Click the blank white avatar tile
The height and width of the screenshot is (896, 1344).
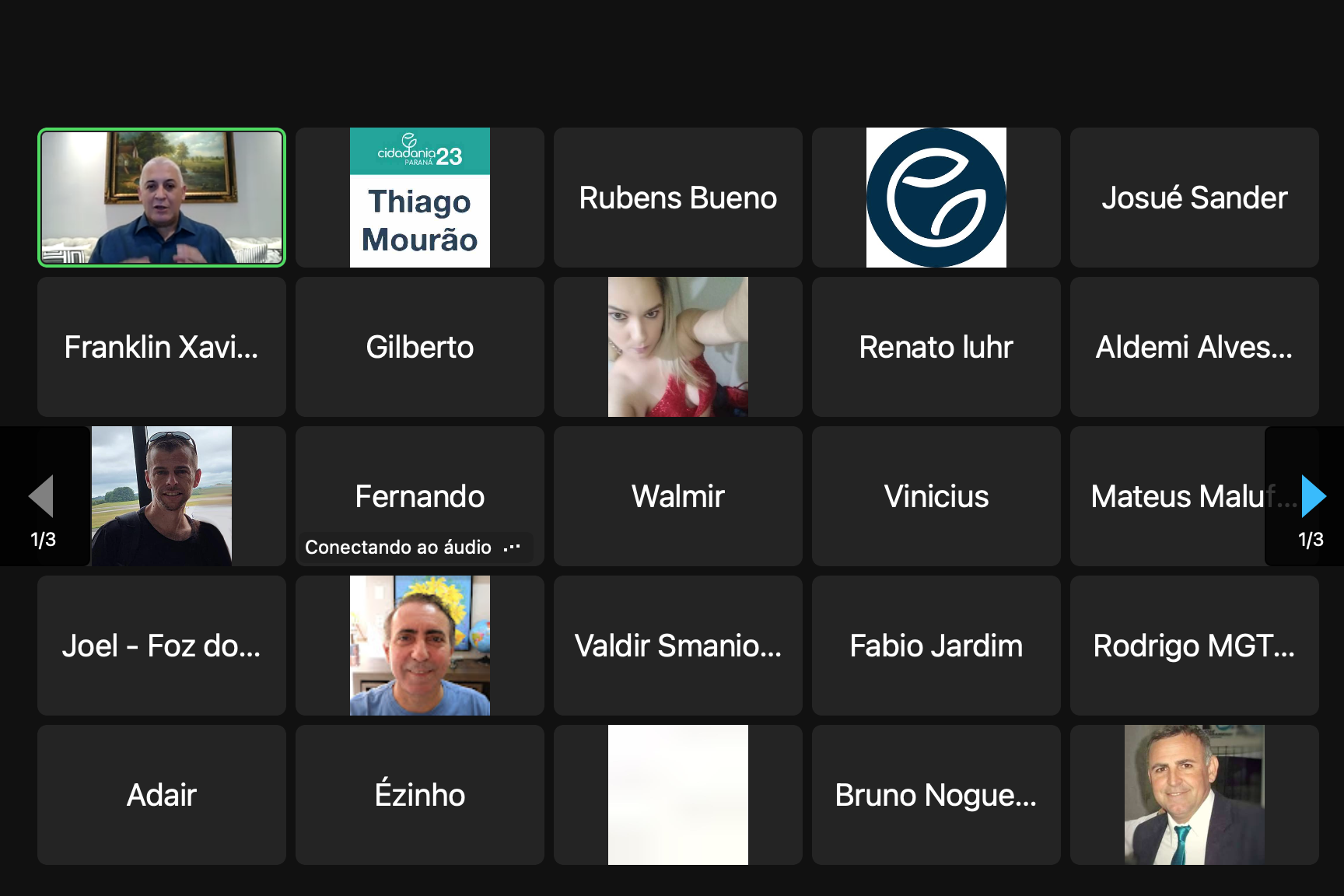coord(678,795)
